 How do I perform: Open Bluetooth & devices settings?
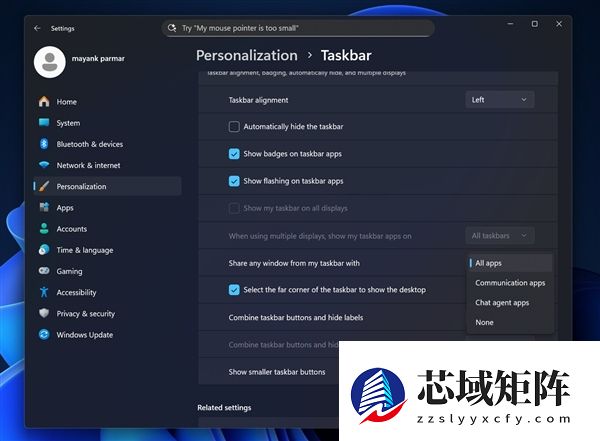107,144
